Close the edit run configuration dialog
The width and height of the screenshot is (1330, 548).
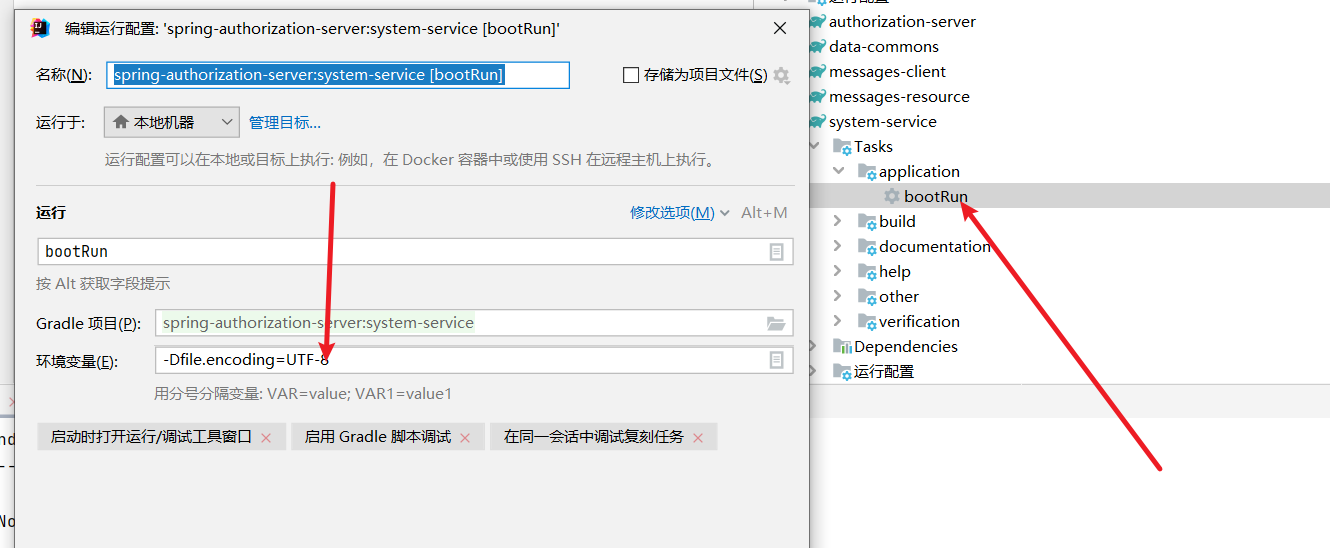click(780, 29)
